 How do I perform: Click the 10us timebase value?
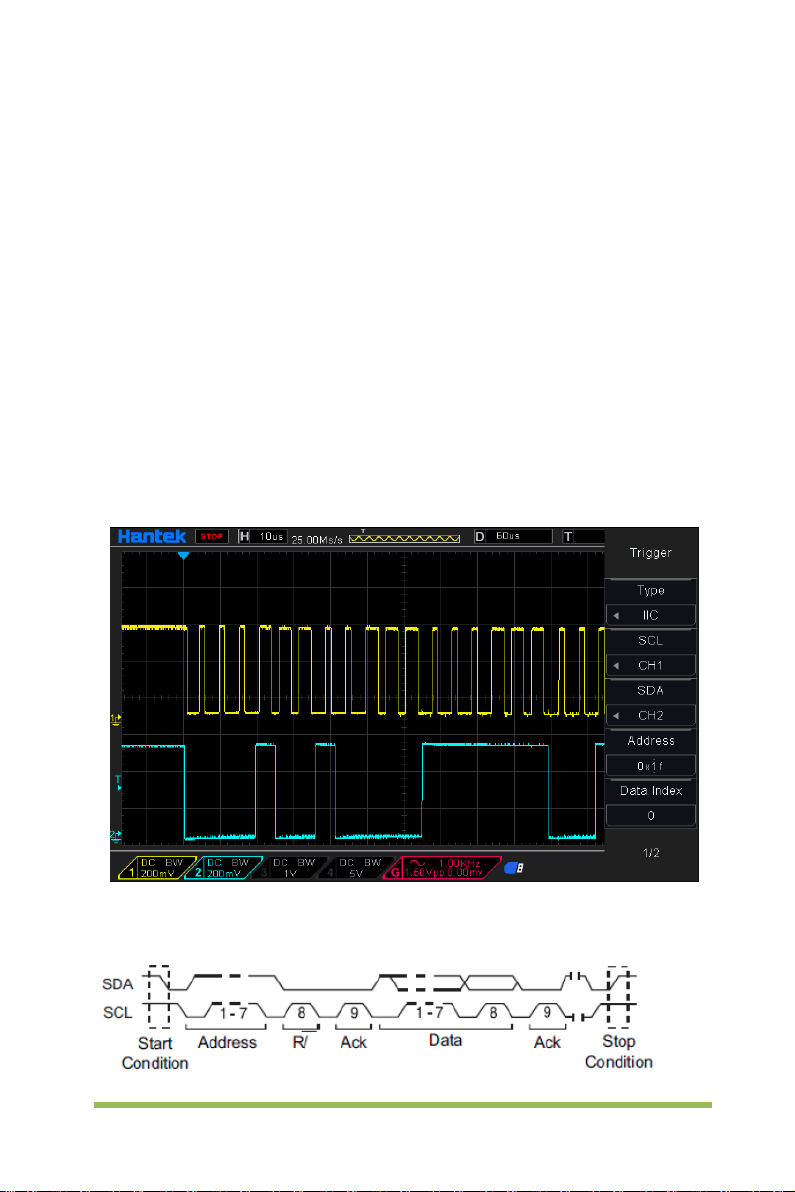pyautogui.click(x=271, y=537)
